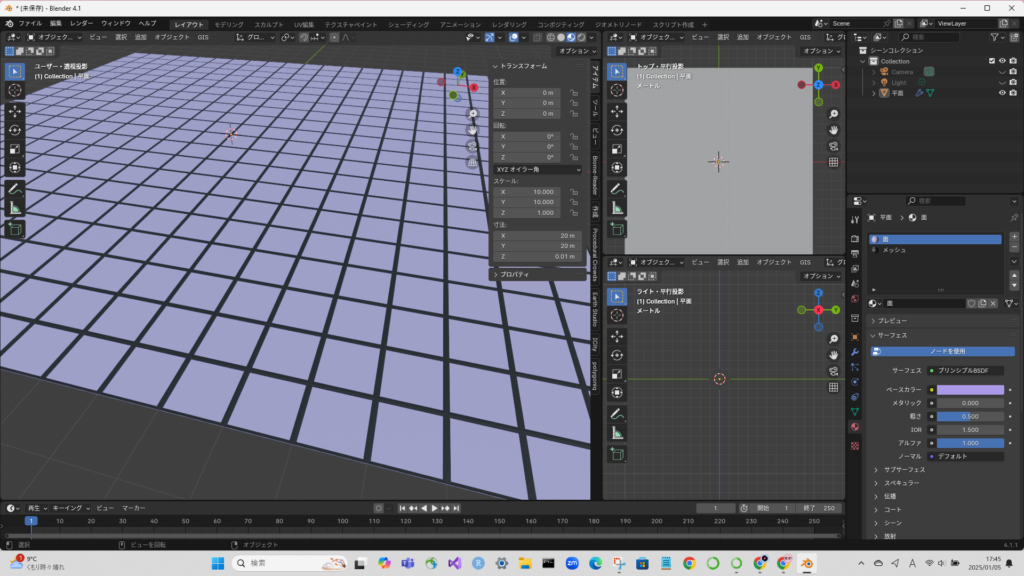Click the ベースカラー purple color swatch
The height and width of the screenshot is (576, 1024).
(970, 389)
